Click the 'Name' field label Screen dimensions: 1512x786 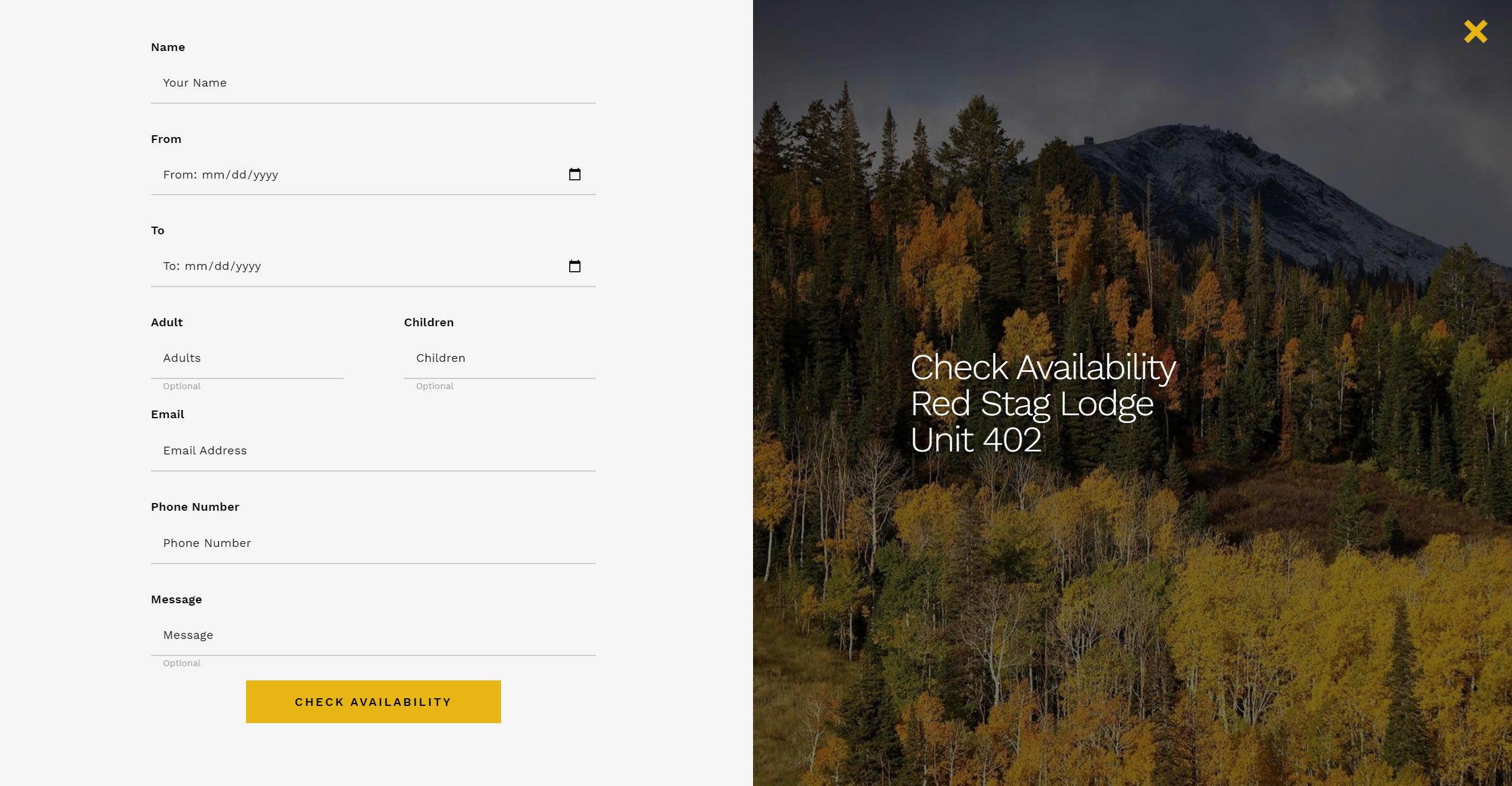click(168, 47)
